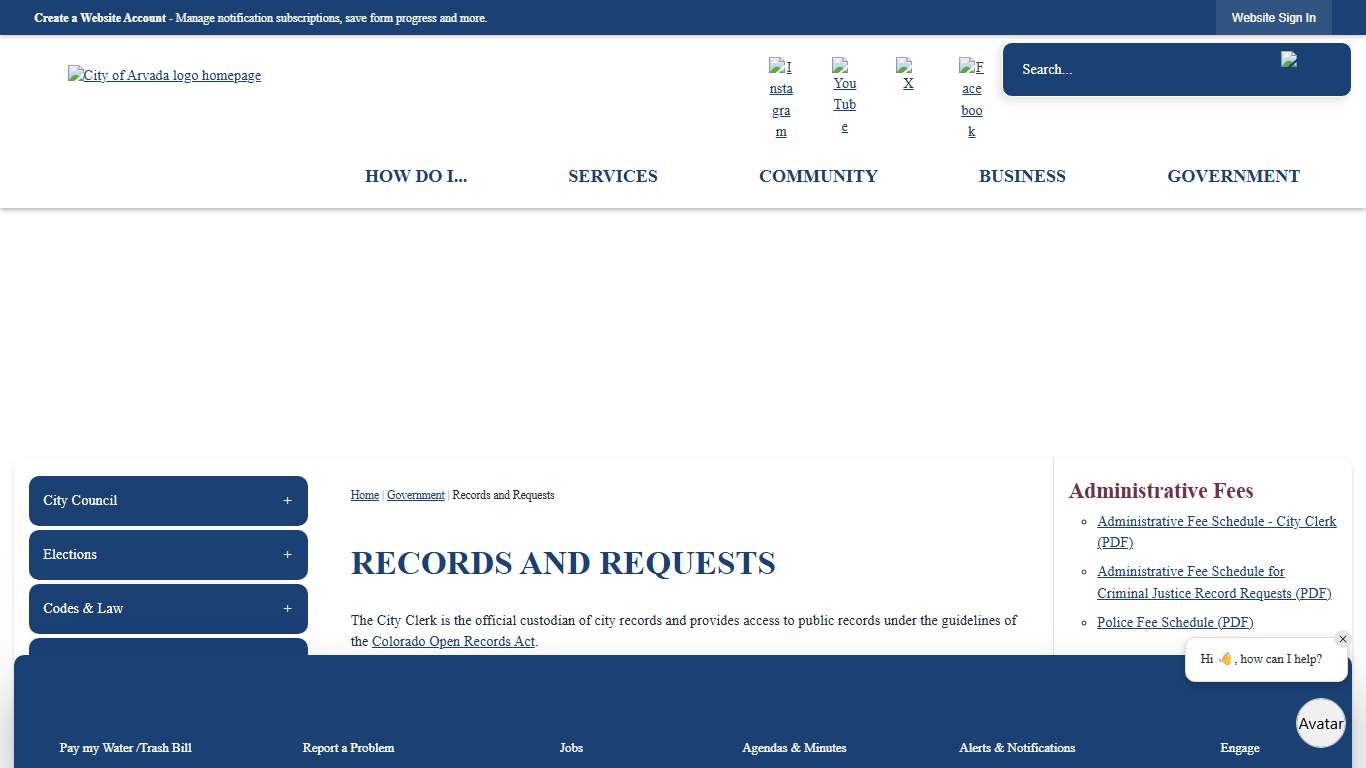The image size is (1366, 768).
Task: Open Arvada's YouTube channel
Action: 844,96
